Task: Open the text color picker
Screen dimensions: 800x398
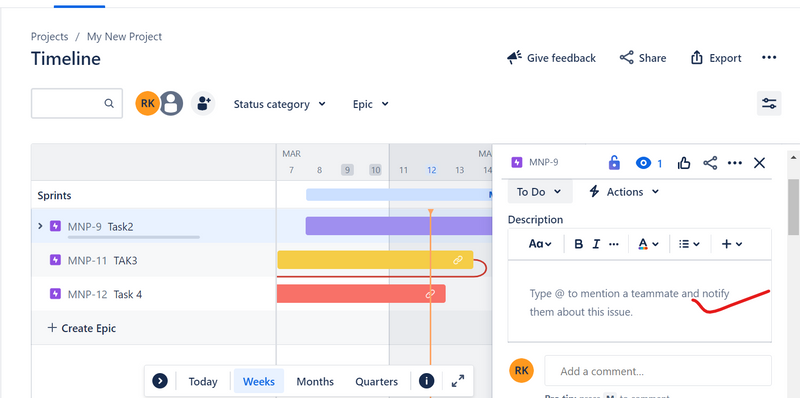Action: [x=648, y=244]
